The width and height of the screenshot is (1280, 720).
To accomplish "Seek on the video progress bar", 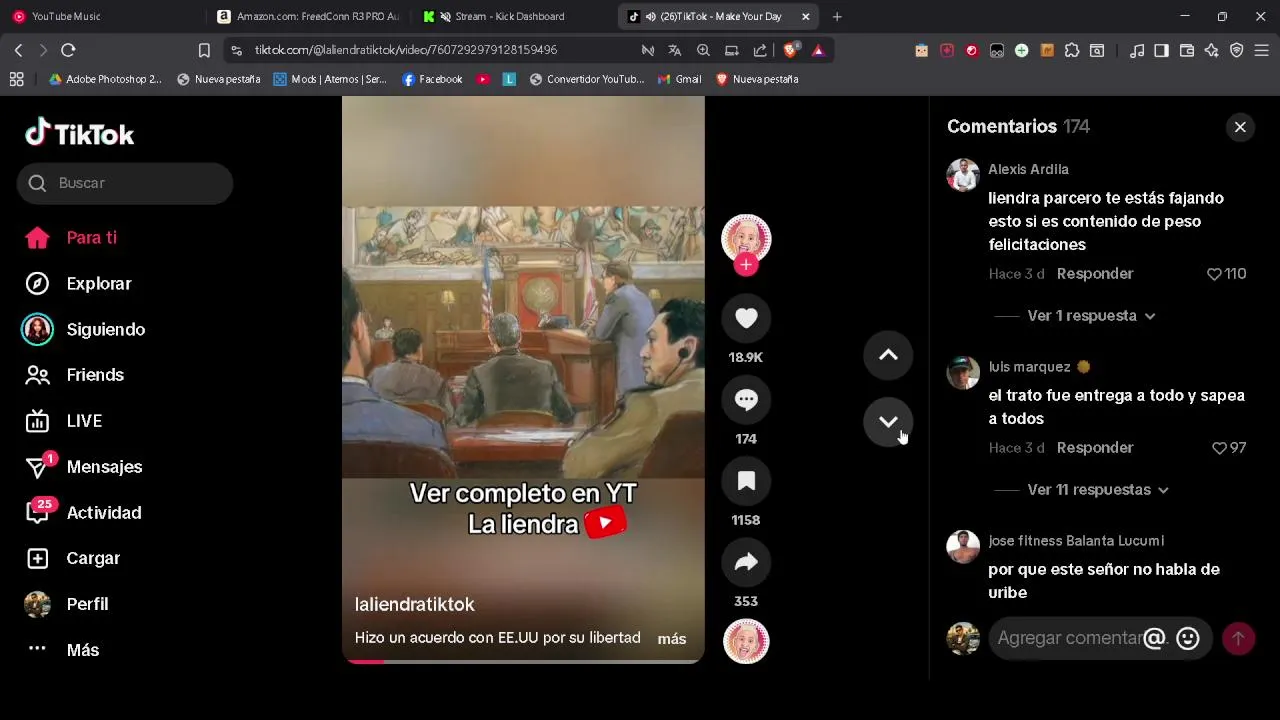I will [523, 661].
